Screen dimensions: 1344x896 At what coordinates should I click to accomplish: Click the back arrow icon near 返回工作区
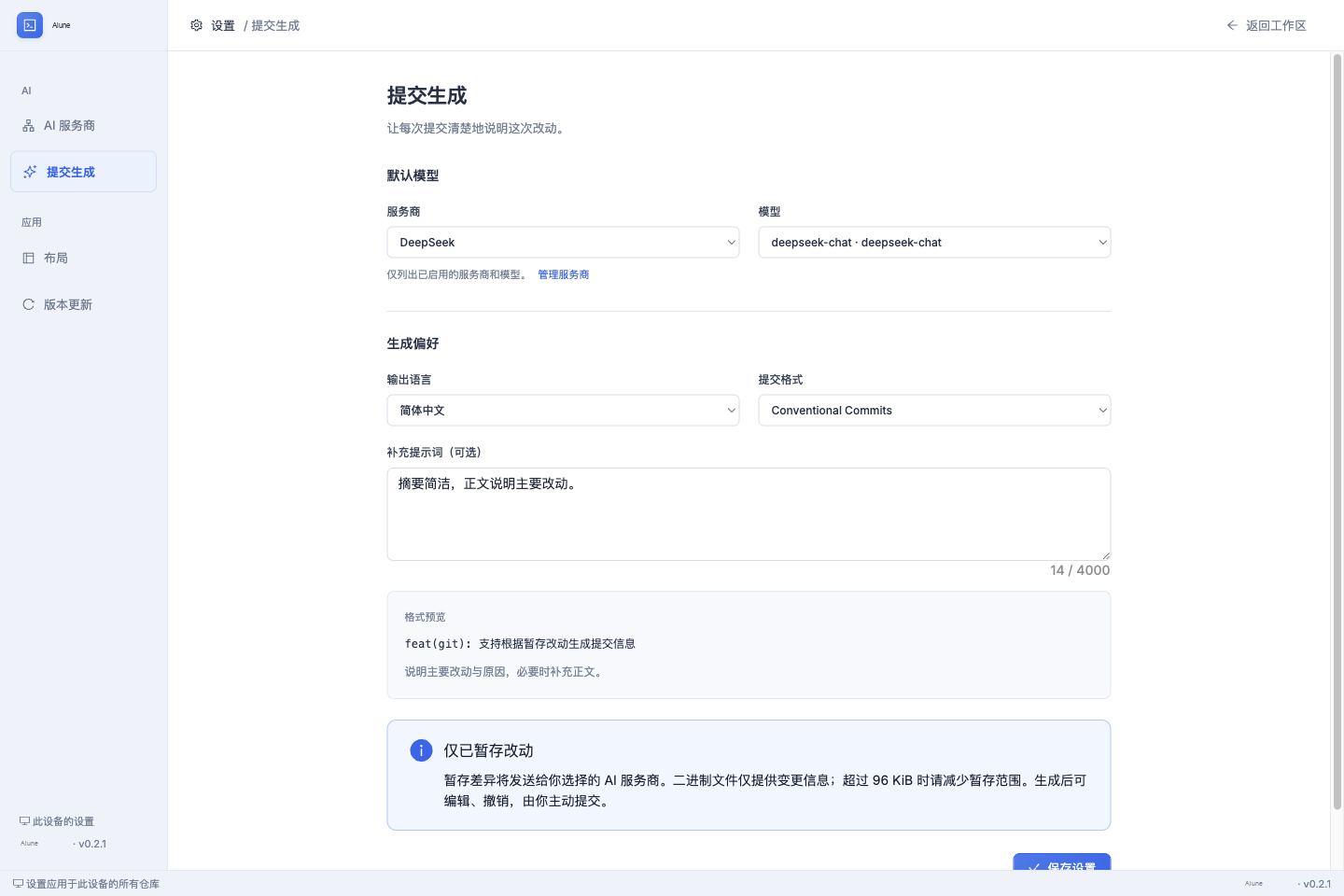1232,25
